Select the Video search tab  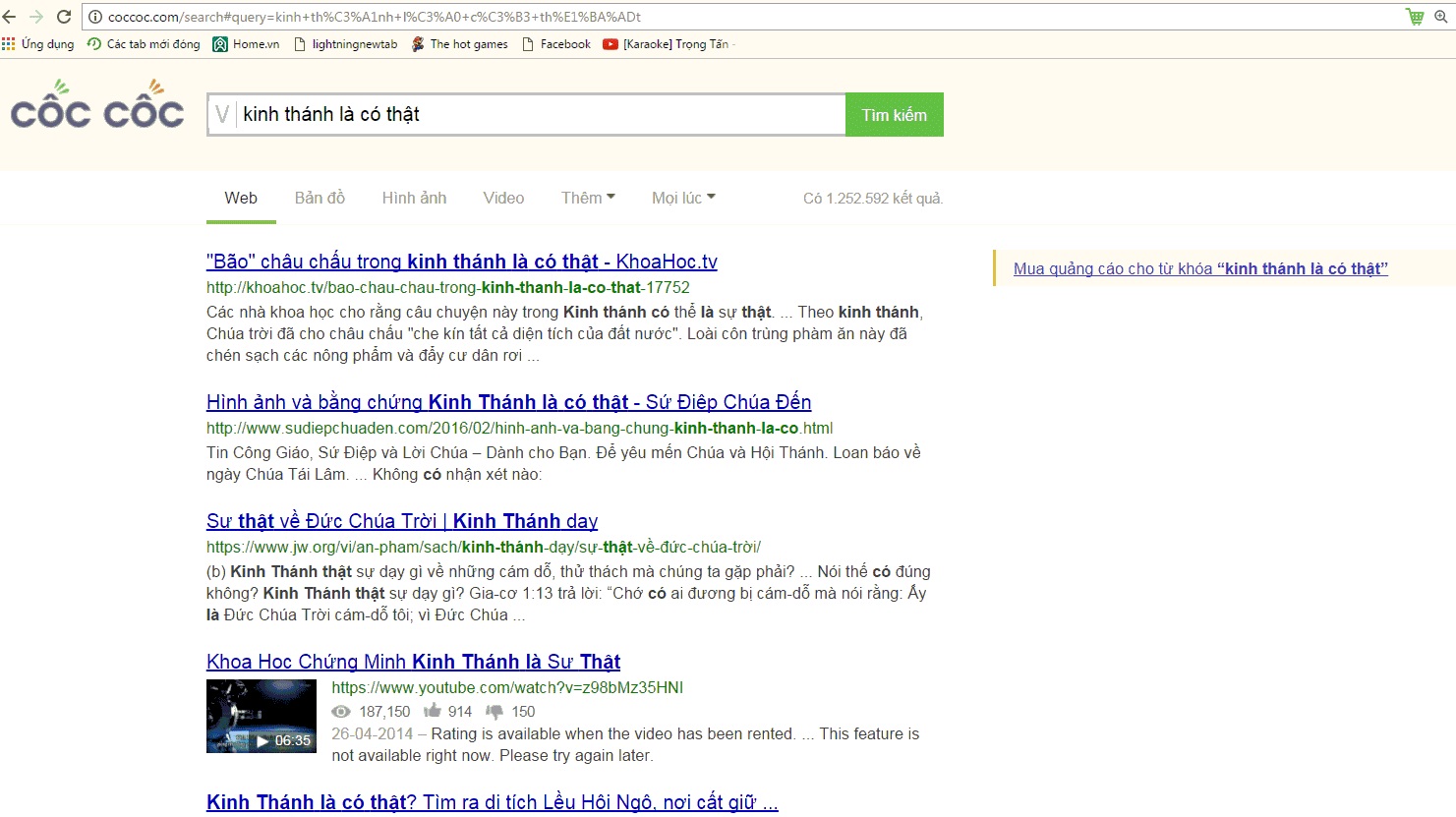[503, 198]
